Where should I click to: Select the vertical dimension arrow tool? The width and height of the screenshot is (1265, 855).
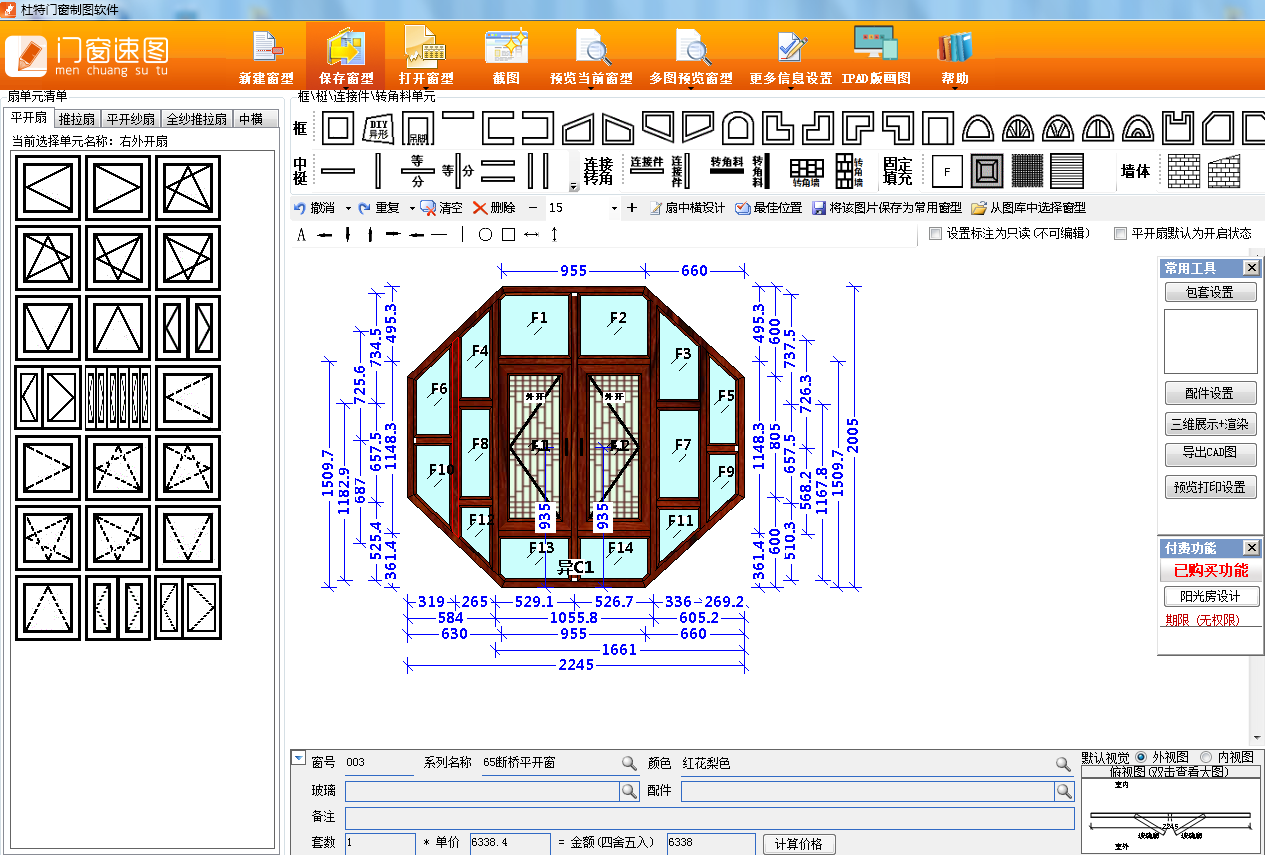pos(554,234)
